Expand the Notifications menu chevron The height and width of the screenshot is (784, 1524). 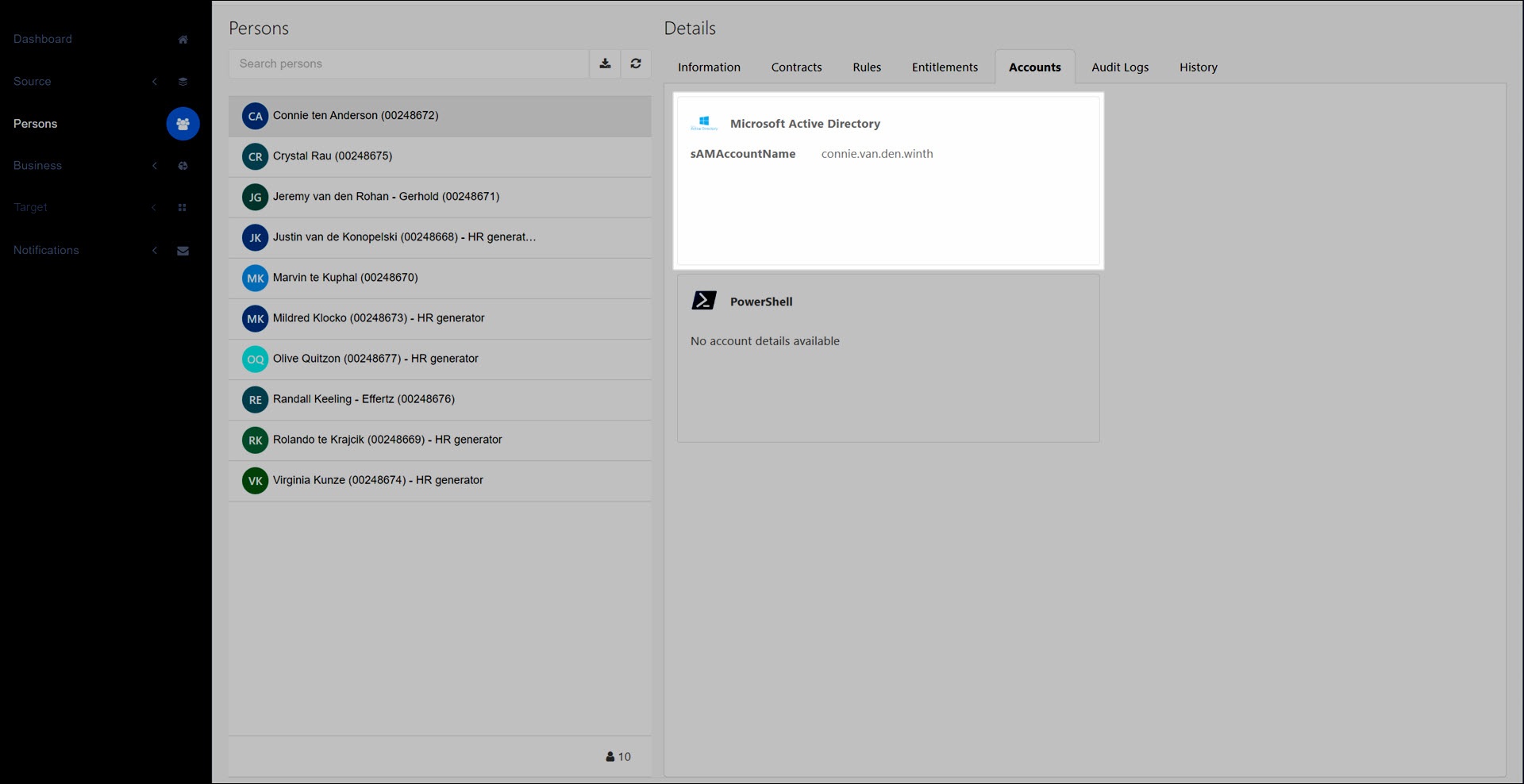(155, 251)
